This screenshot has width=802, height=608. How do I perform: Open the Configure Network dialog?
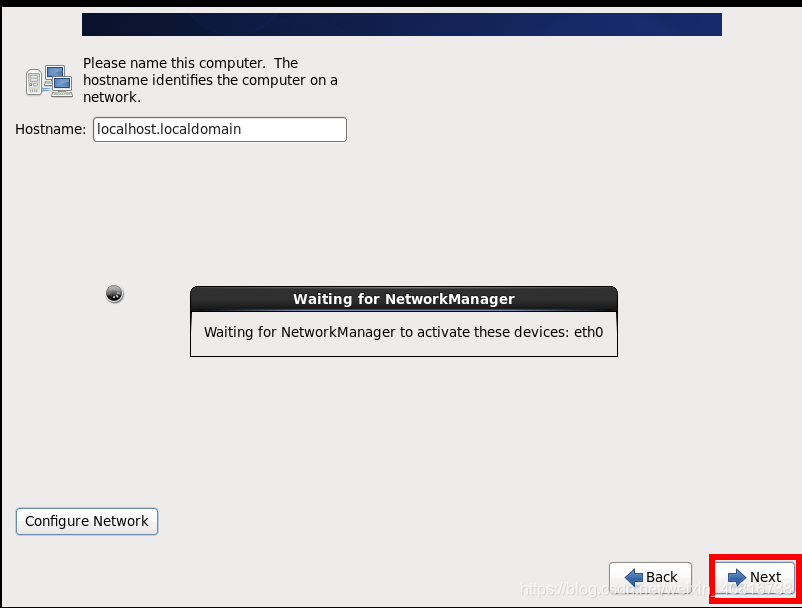tap(87, 521)
